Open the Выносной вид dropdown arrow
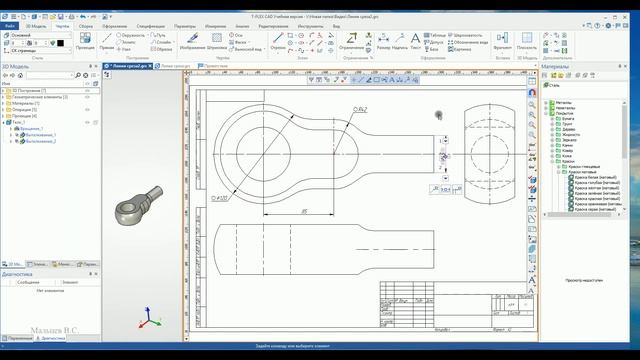 [x=264, y=49]
